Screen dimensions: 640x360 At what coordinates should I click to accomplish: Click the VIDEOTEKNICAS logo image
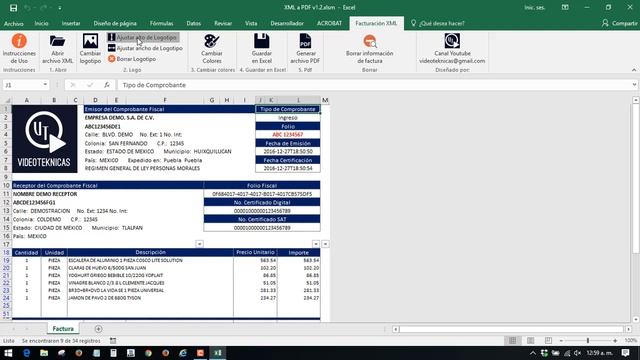pyautogui.click(x=44, y=139)
